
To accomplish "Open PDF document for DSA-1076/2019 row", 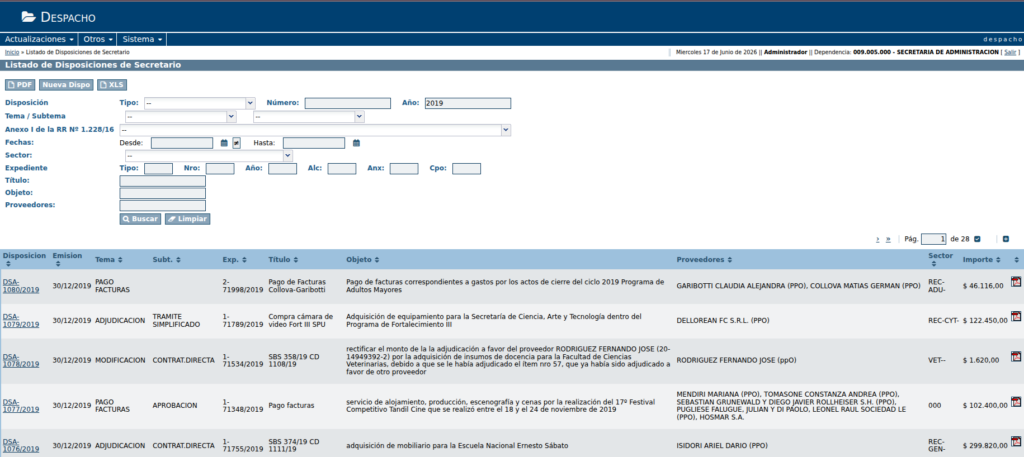I will 1016,441.
